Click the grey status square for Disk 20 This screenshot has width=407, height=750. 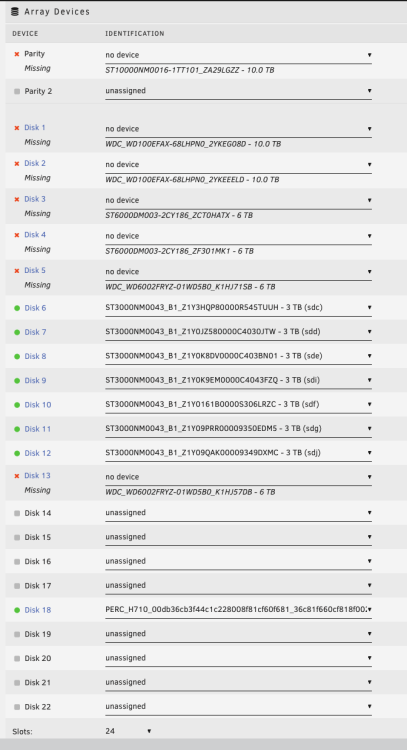(17, 659)
